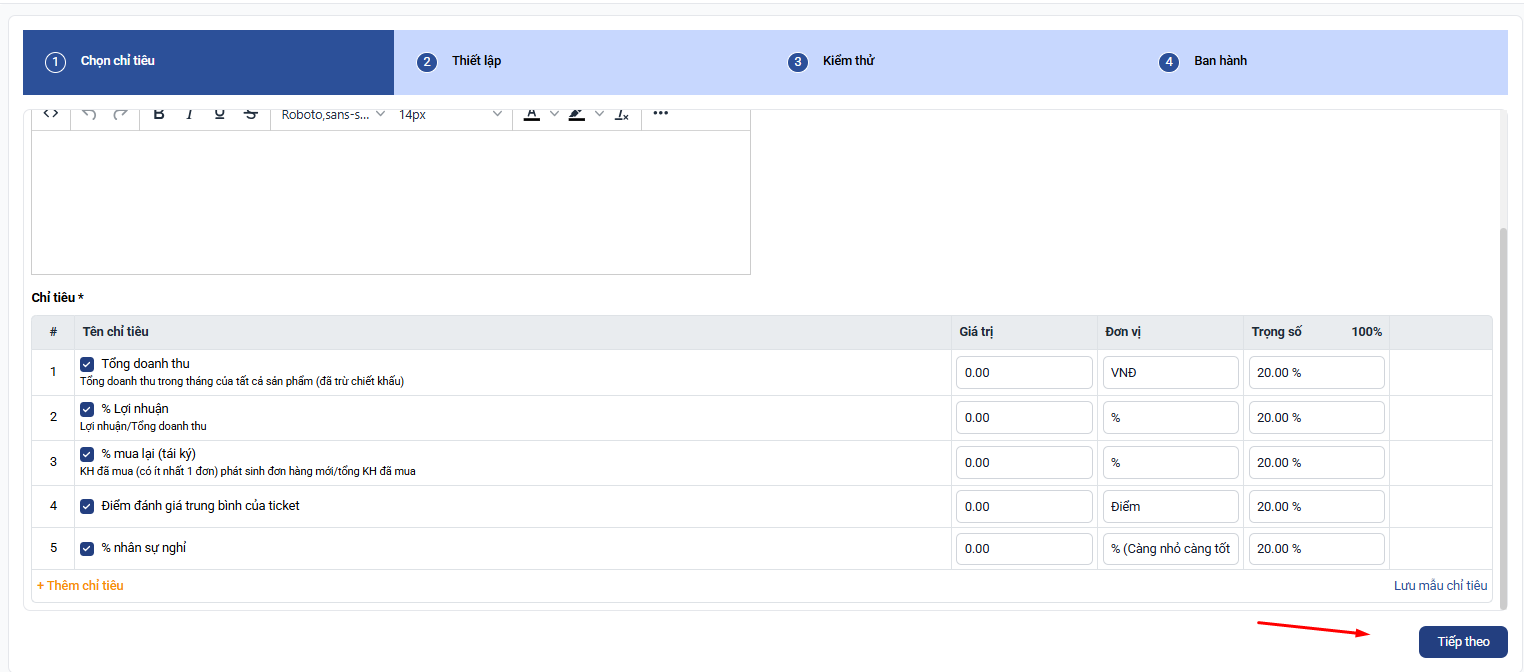Screen dimensions: 1524x672
Task: Go to the Kiểm thử step
Action: click(x=847, y=61)
